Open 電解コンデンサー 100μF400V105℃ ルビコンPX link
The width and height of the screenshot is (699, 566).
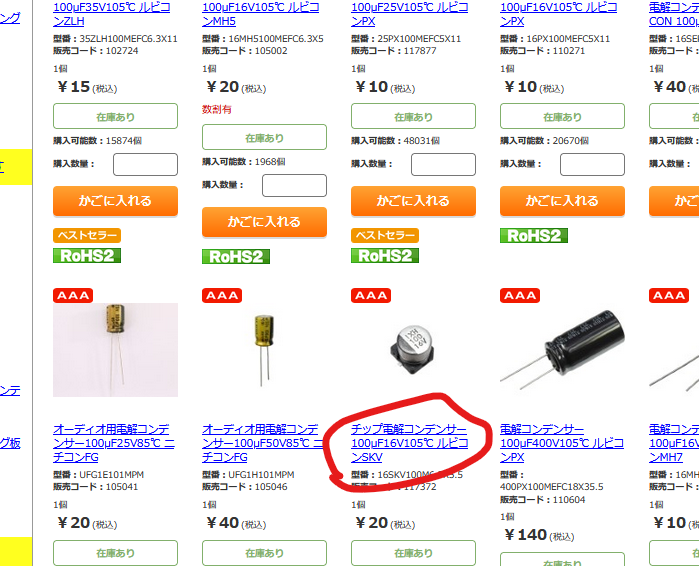[x=562, y=443]
